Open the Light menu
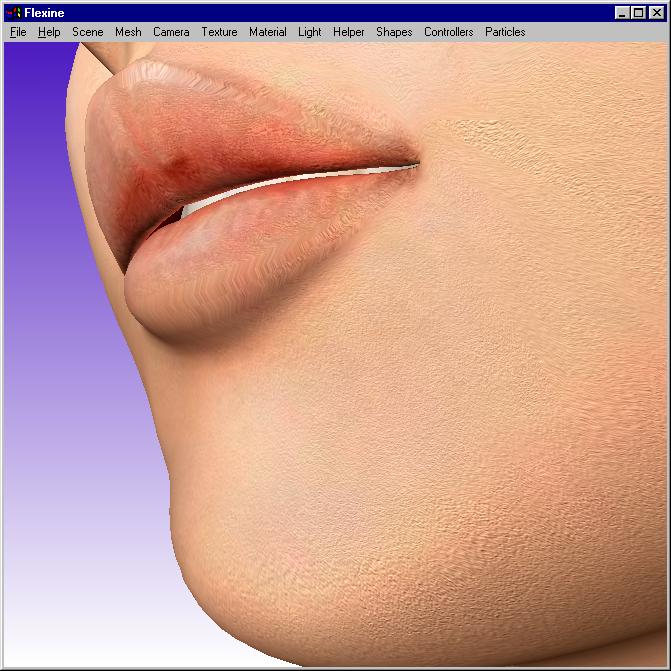The width and height of the screenshot is (671, 671). tap(310, 32)
